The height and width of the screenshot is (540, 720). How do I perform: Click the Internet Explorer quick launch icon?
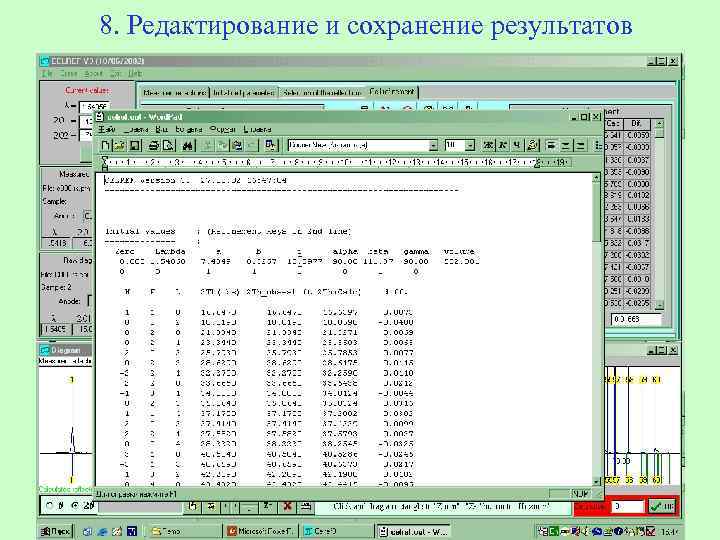point(102,531)
